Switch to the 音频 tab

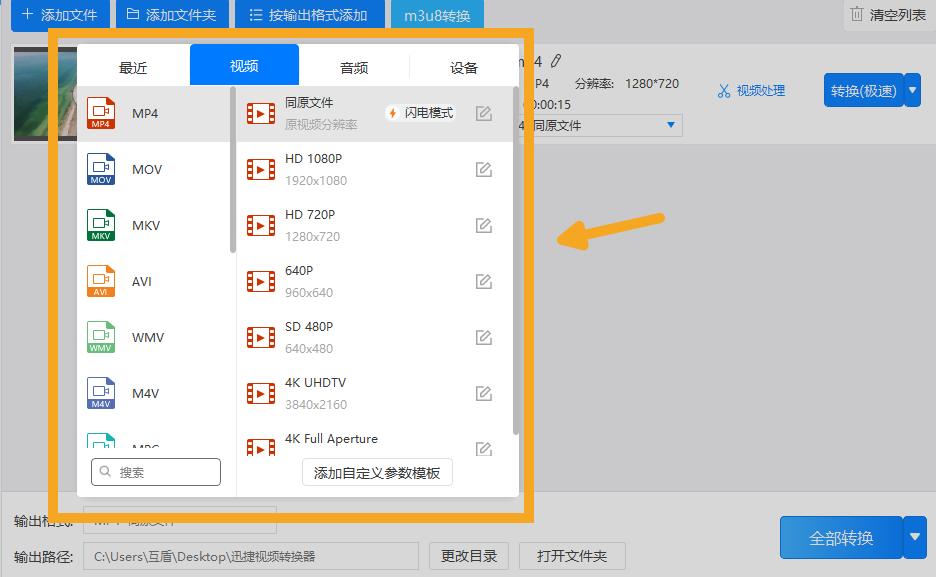[353, 66]
